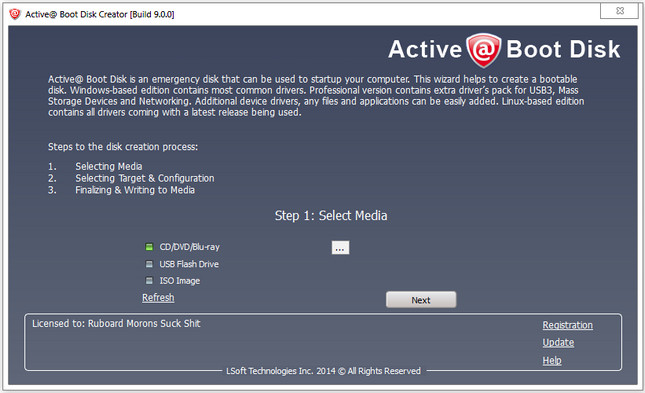Click the red @ shield logo in header
The image size is (645, 393).
[x=483, y=50]
